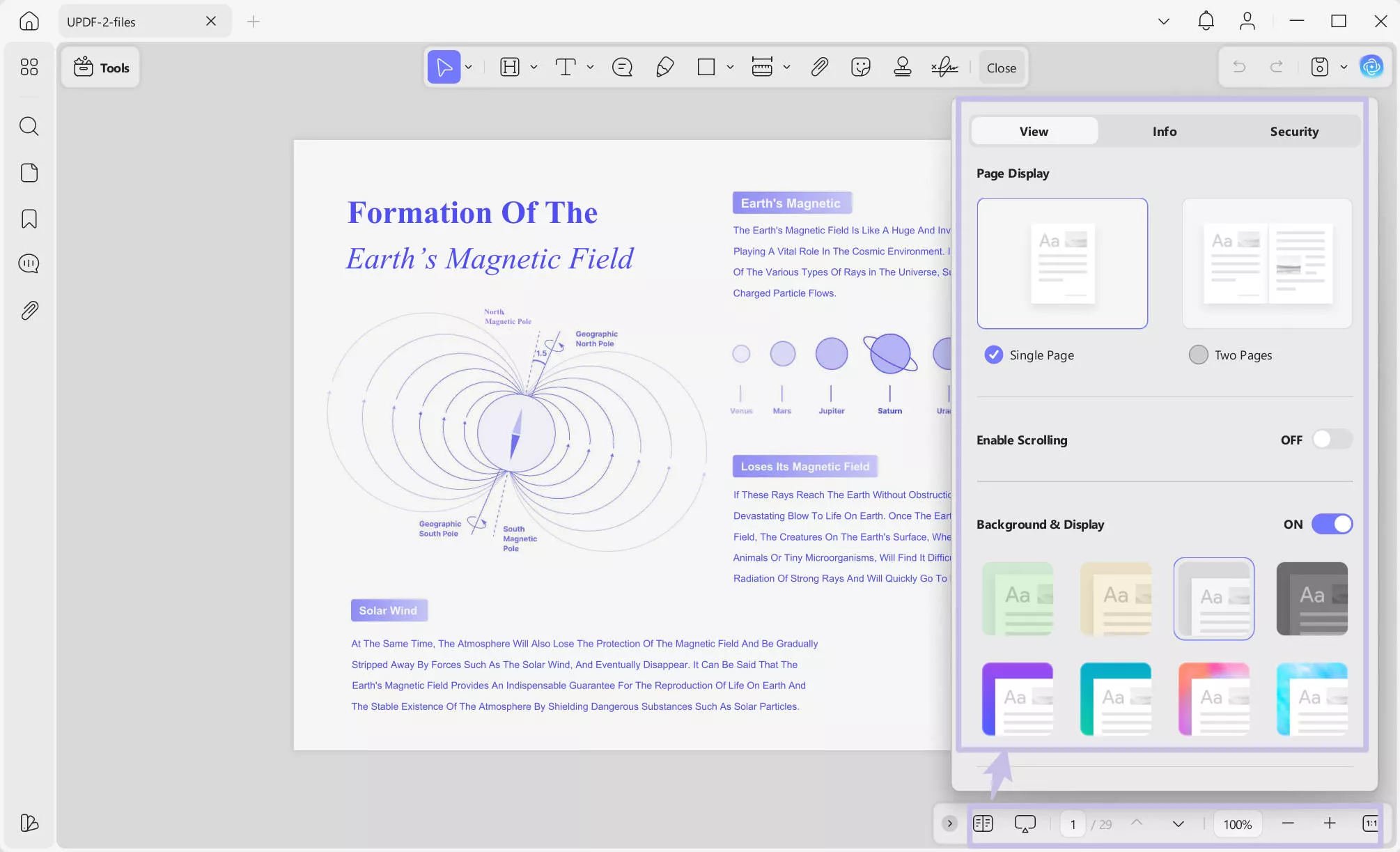Open the Security tab
1400x852 pixels.
(x=1293, y=132)
